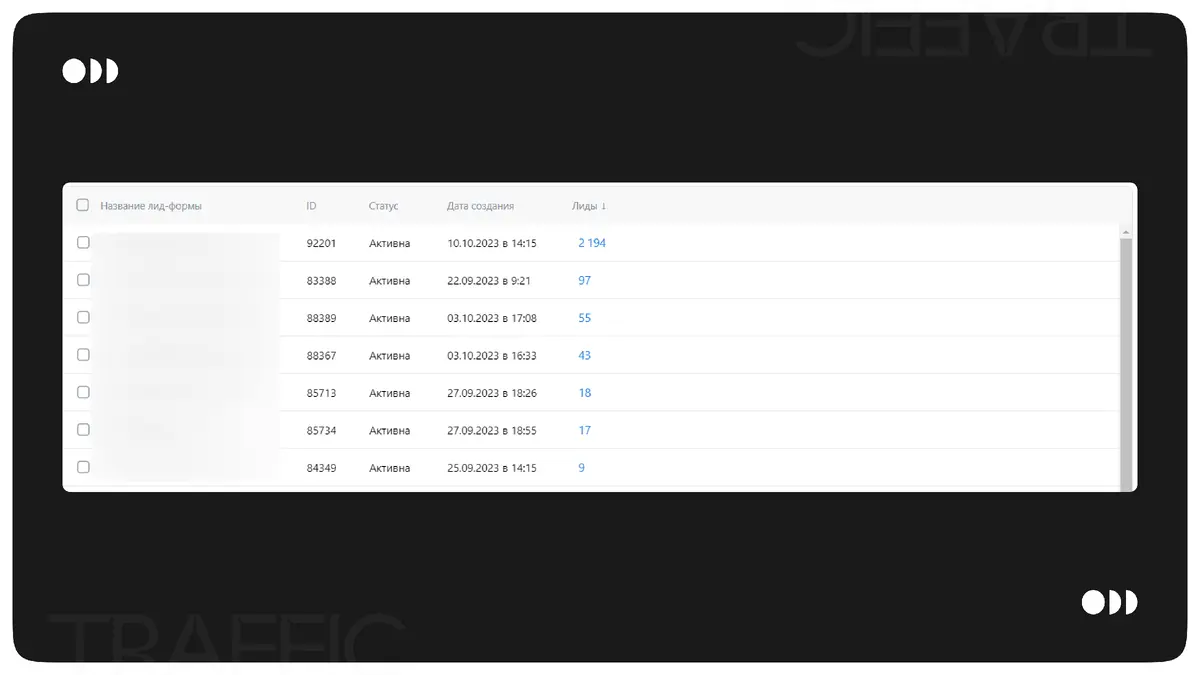Image resolution: width=1200 pixels, height=675 pixels.
Task: Select the checkbox for lead form ID 92201
Action: coord(83,242)
